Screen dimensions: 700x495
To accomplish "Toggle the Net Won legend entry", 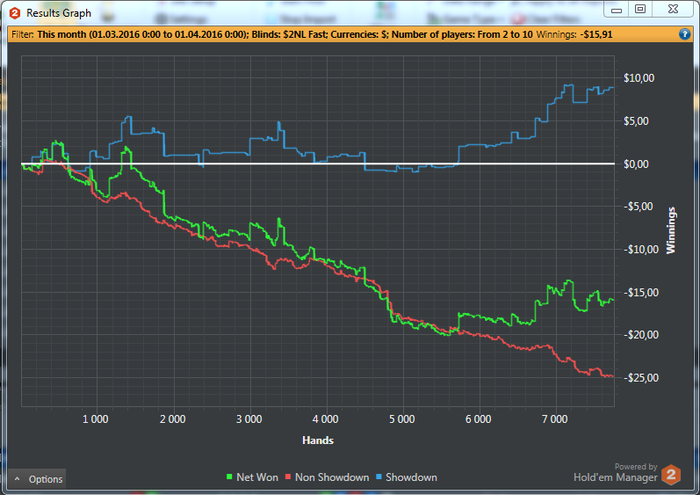I will pos(252,477).
